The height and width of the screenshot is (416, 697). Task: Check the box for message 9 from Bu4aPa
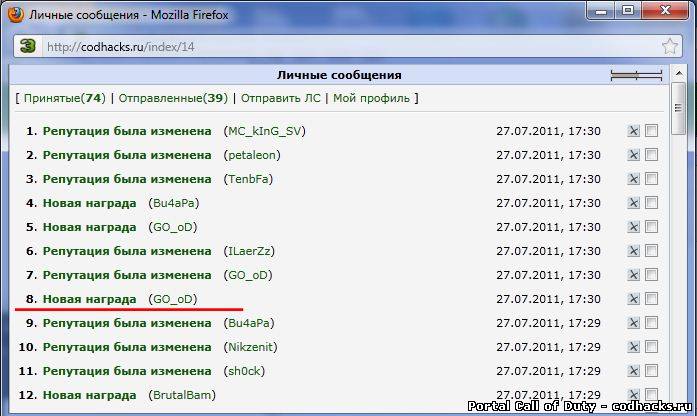click(x=652, y=323)
